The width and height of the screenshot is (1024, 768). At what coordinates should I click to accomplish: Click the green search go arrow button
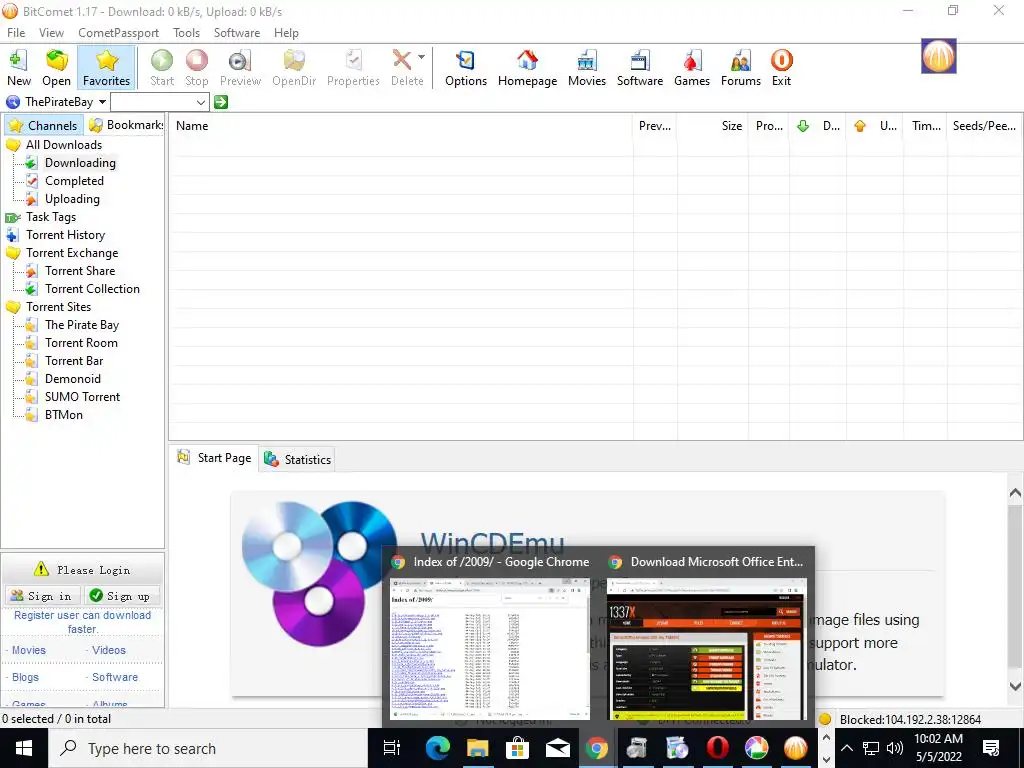click(221, 102)
